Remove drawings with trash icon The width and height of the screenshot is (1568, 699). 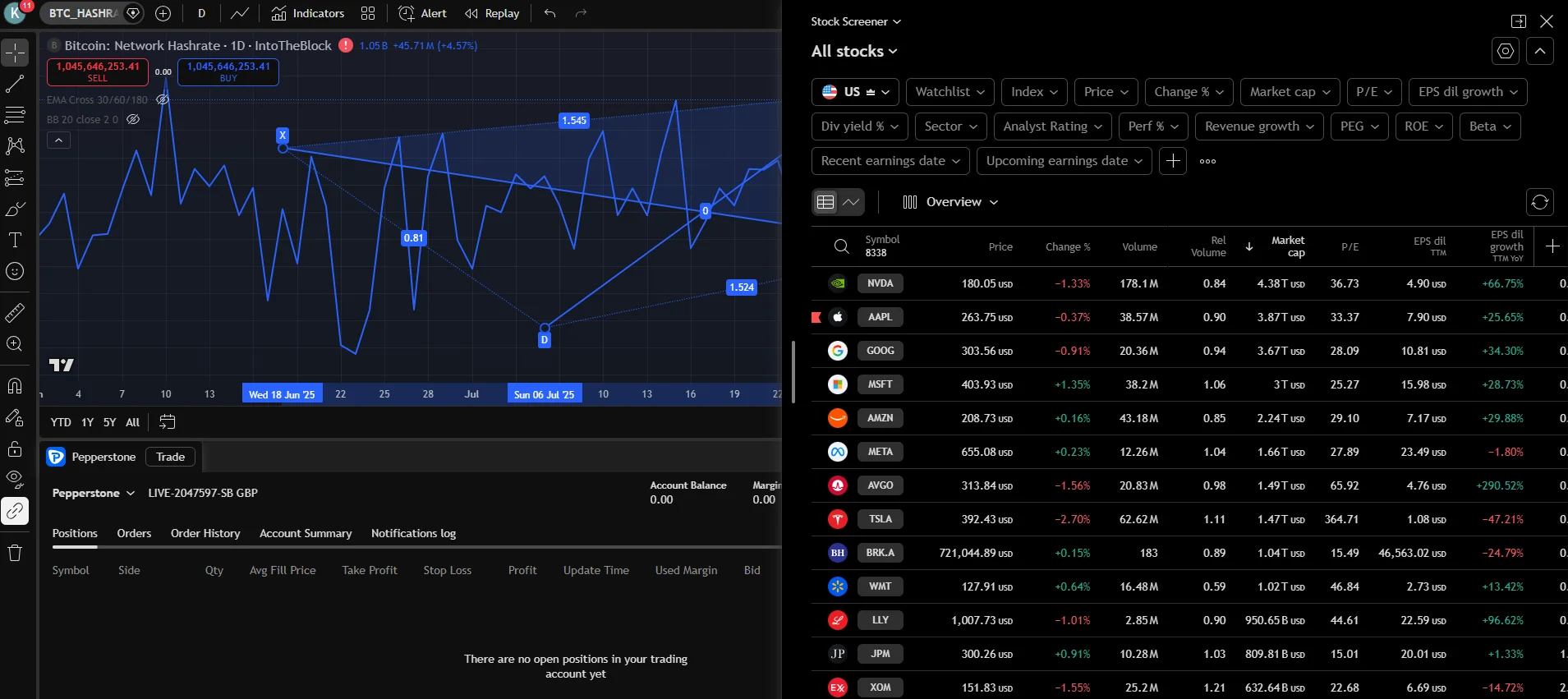pos(15,553)
